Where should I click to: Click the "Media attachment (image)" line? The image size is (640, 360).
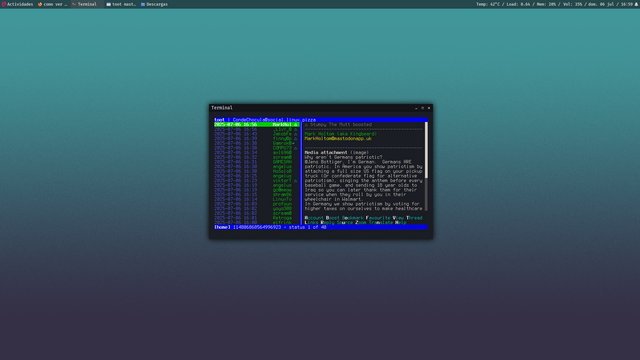click(x=336, y=153)
